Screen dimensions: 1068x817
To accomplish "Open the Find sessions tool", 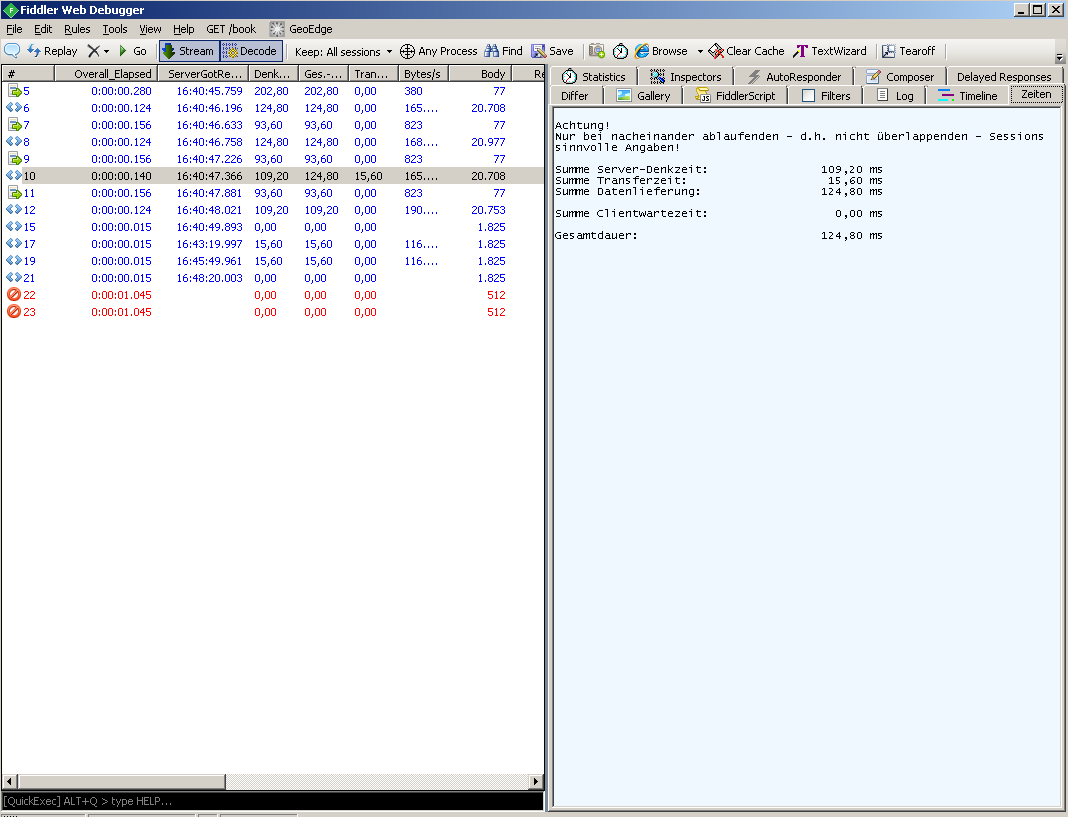I will 503,50.
